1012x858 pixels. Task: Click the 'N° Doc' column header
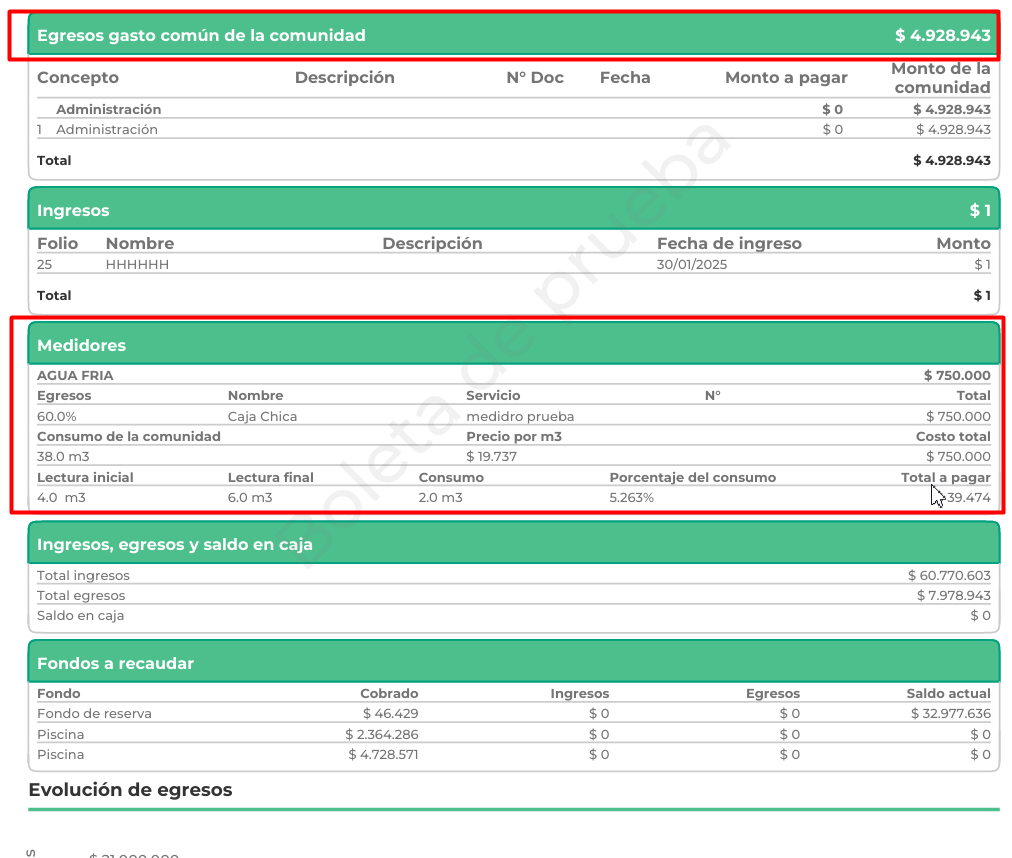534,77
